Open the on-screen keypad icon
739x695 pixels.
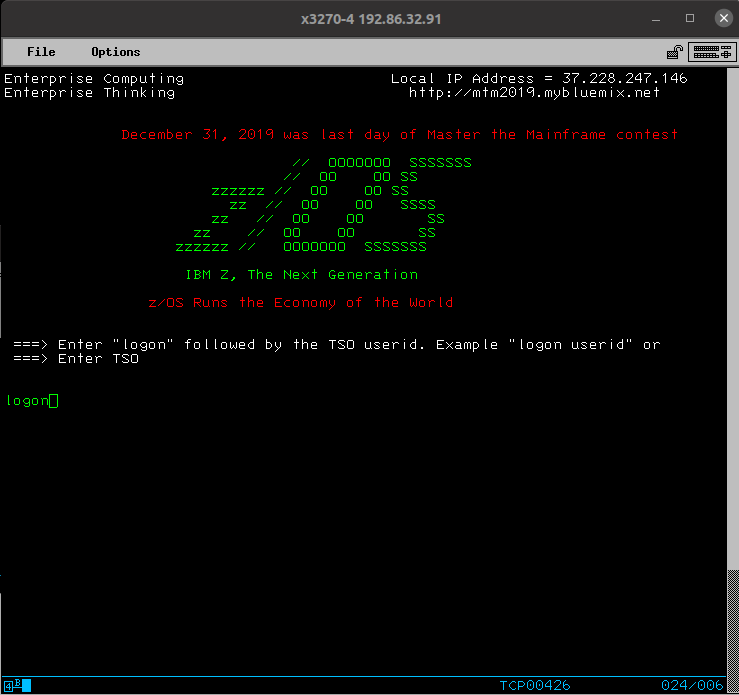711,52
